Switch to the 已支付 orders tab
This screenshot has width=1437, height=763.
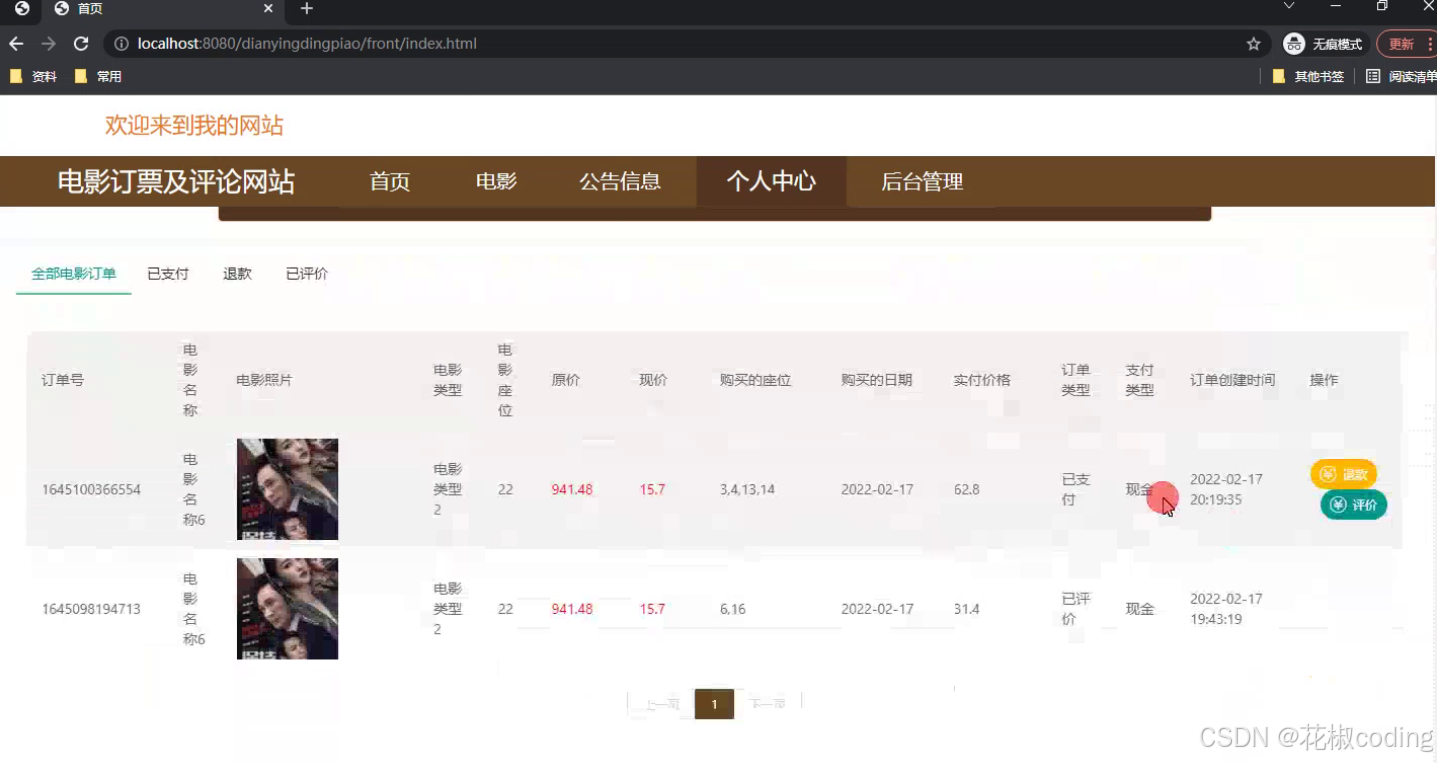pos(167,273)
